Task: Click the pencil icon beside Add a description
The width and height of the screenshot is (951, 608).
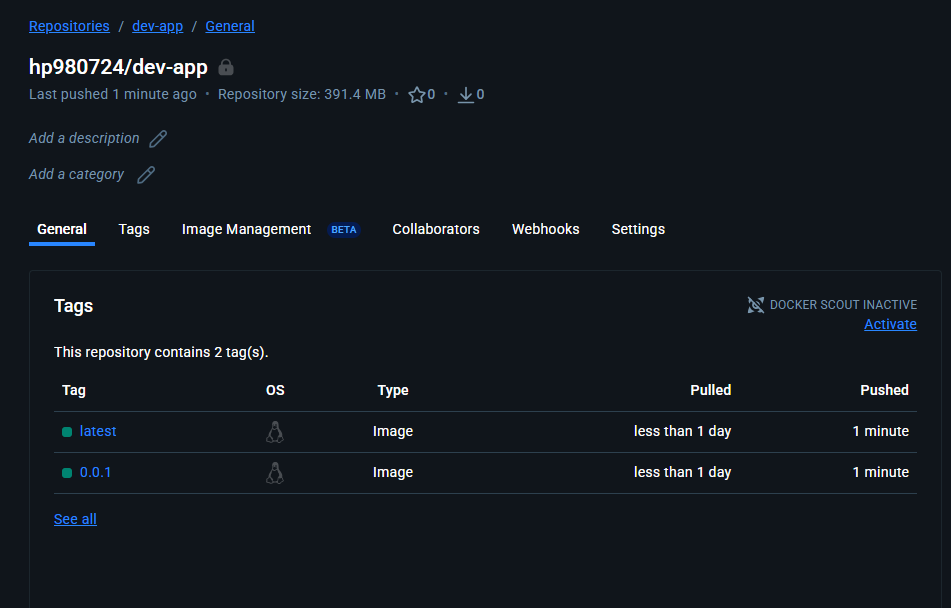Action: pos(158,138)
